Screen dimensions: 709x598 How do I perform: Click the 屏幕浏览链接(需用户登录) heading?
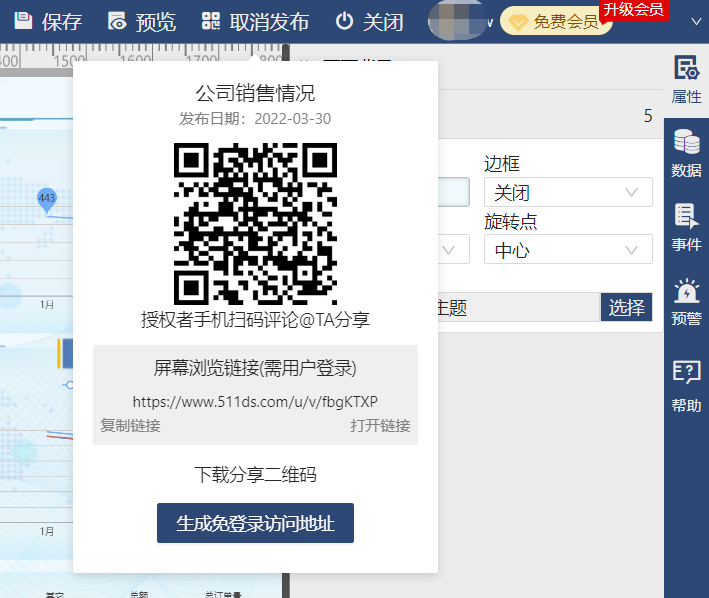(255, 368)
